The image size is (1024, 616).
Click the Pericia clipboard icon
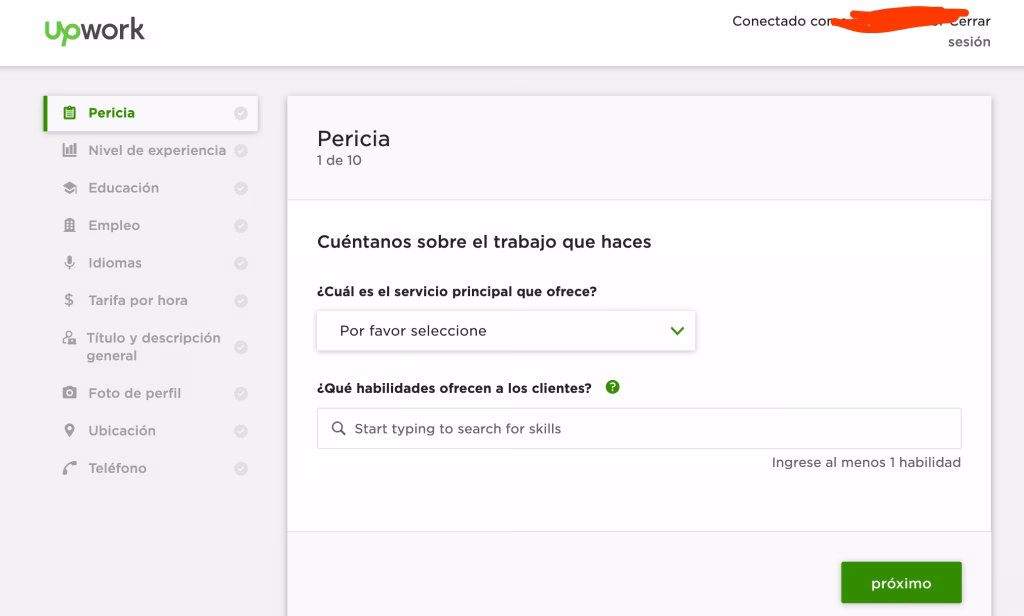pos(68,113)
